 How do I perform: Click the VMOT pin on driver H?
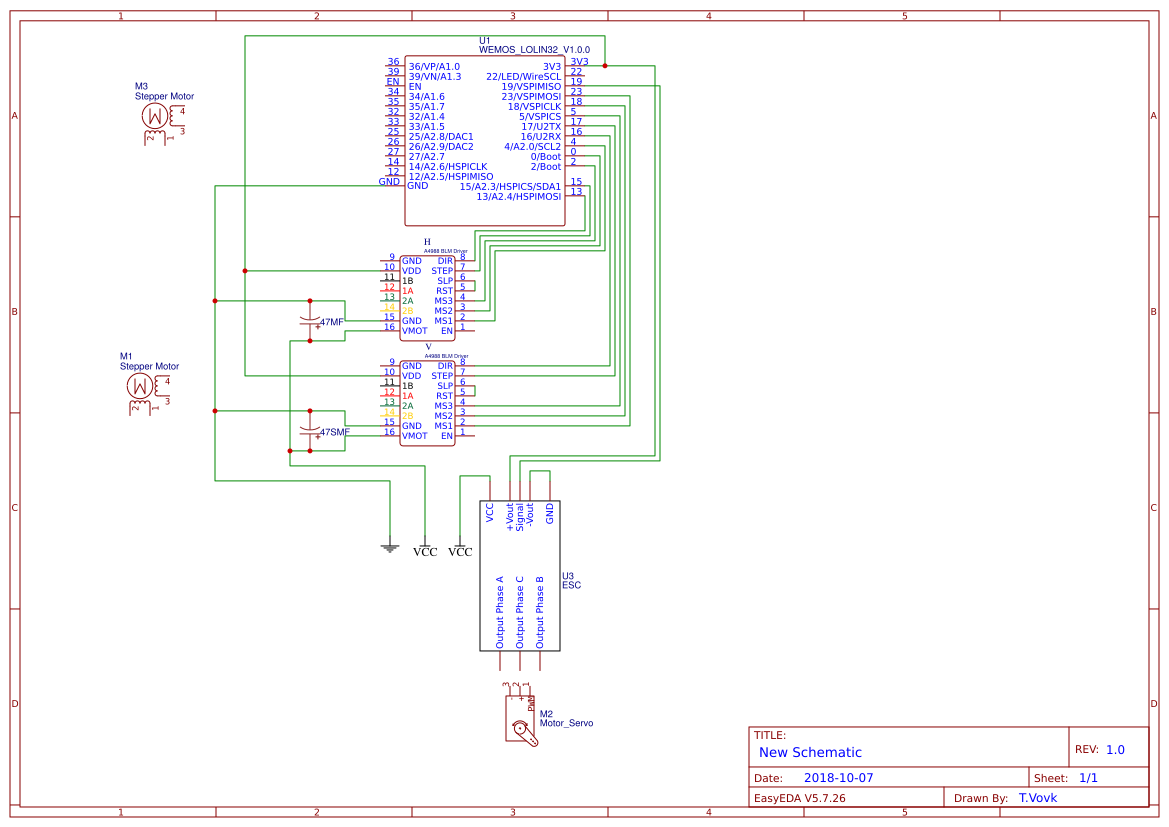[x=415, y=331]
